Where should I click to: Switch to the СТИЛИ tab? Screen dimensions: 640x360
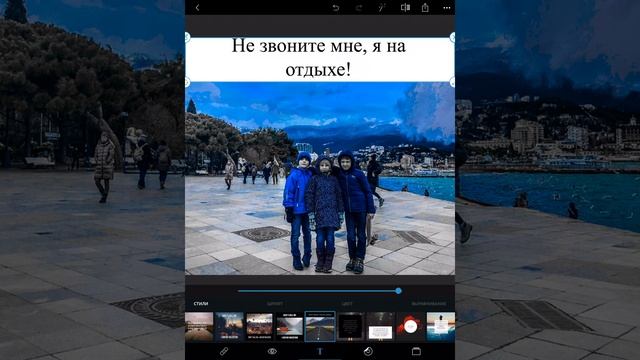pos(201,303)
